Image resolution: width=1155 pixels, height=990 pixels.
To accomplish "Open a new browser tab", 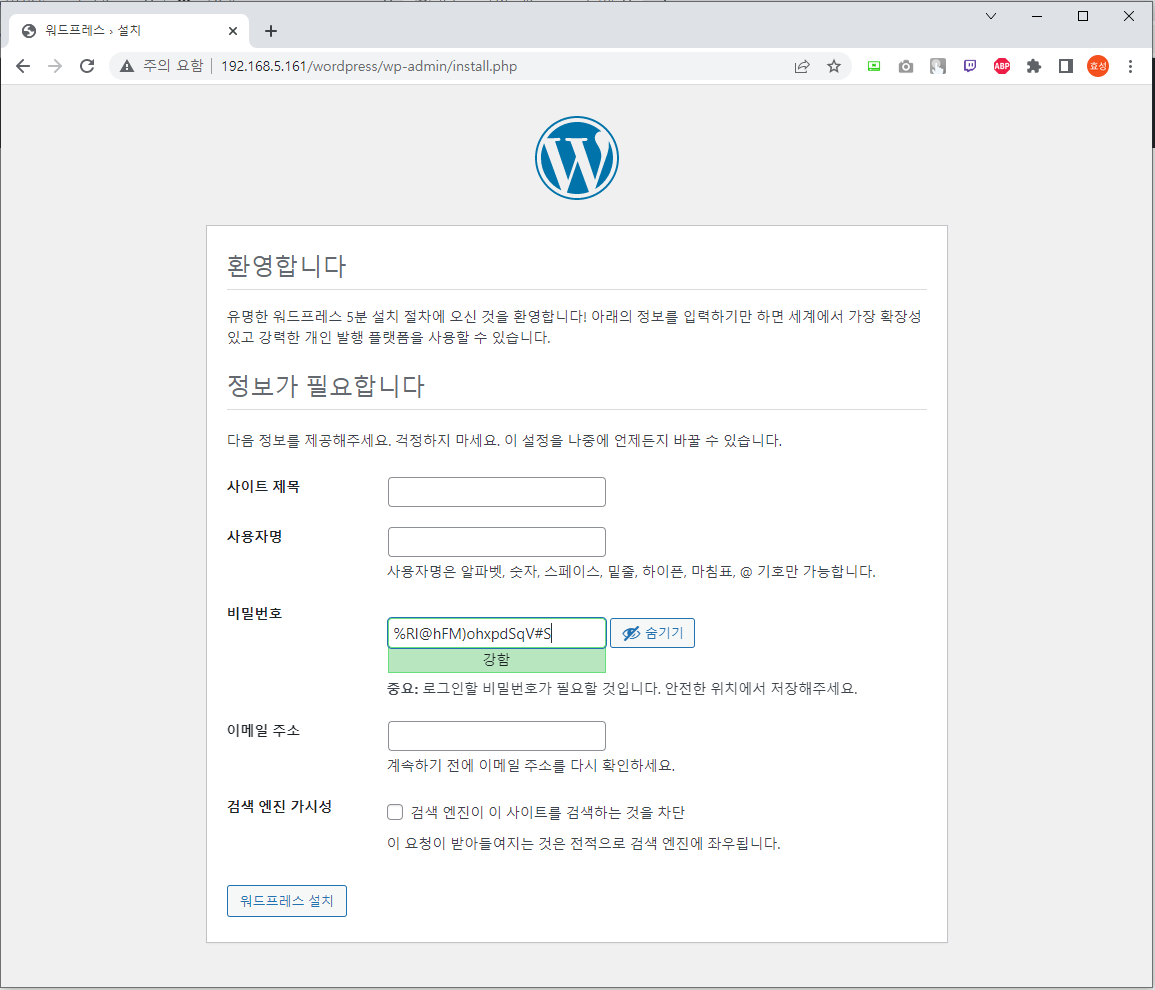I will click(271, 31).
